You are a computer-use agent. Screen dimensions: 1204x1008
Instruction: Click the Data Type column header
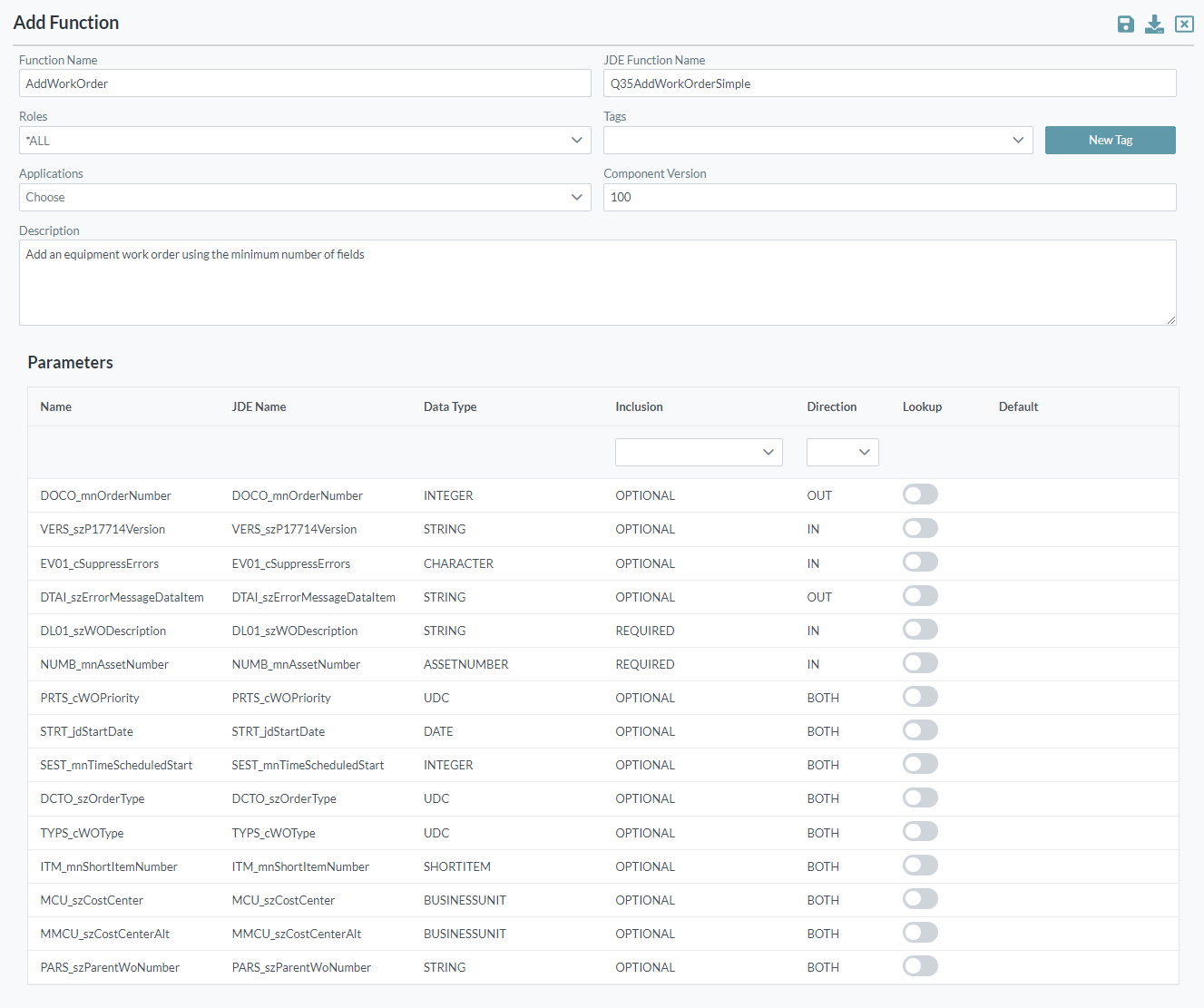pyautogui.click(x=450, y=407)
